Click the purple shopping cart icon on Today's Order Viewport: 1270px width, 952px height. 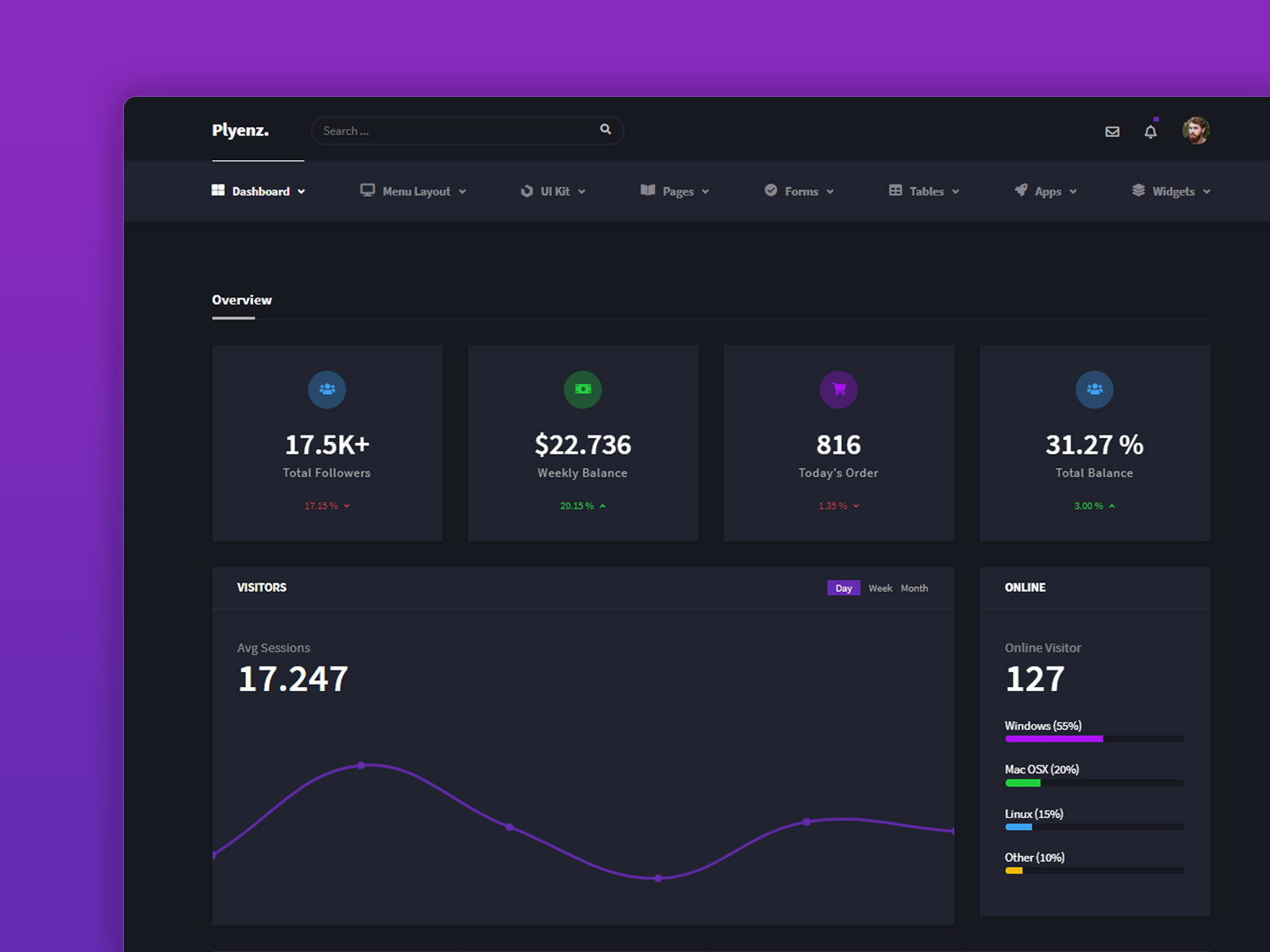(x=838, y=390)
